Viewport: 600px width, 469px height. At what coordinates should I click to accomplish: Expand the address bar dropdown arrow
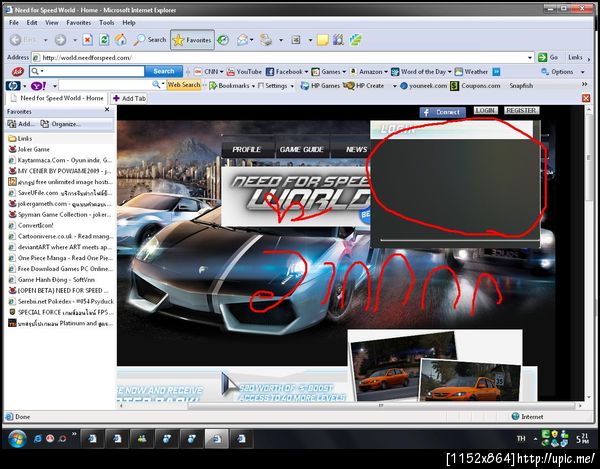[530, 58]
